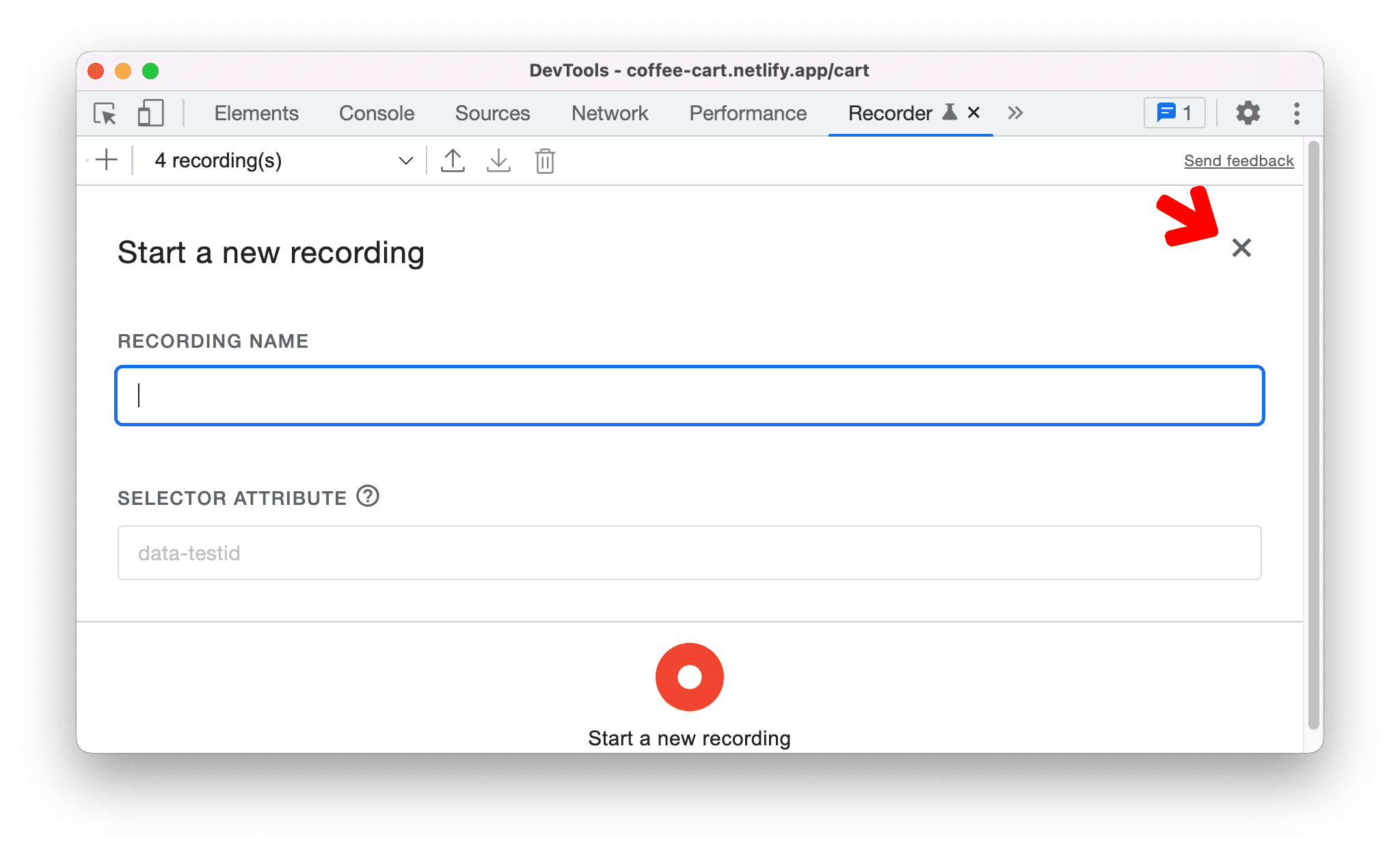Click the import/download recording icon

click(x=498, y=161)
